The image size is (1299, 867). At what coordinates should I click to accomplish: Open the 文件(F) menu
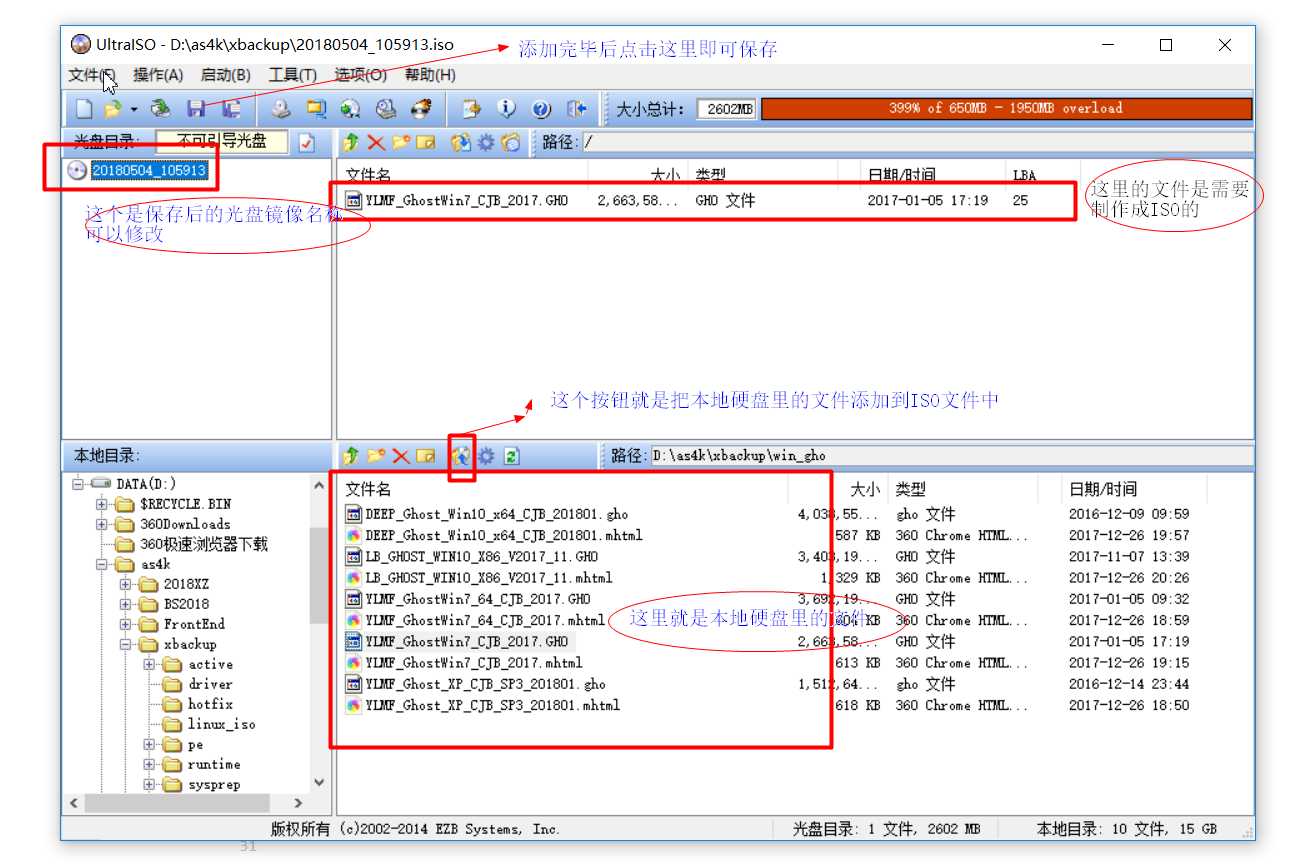click(x=92, y=75)
